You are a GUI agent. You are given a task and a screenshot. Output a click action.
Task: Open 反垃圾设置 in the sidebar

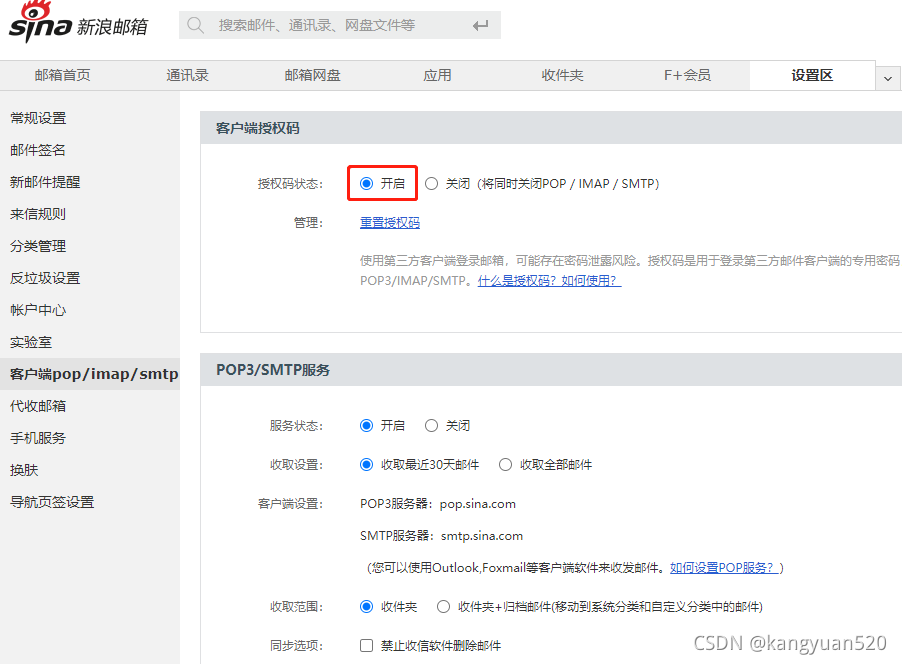[45, 278]
